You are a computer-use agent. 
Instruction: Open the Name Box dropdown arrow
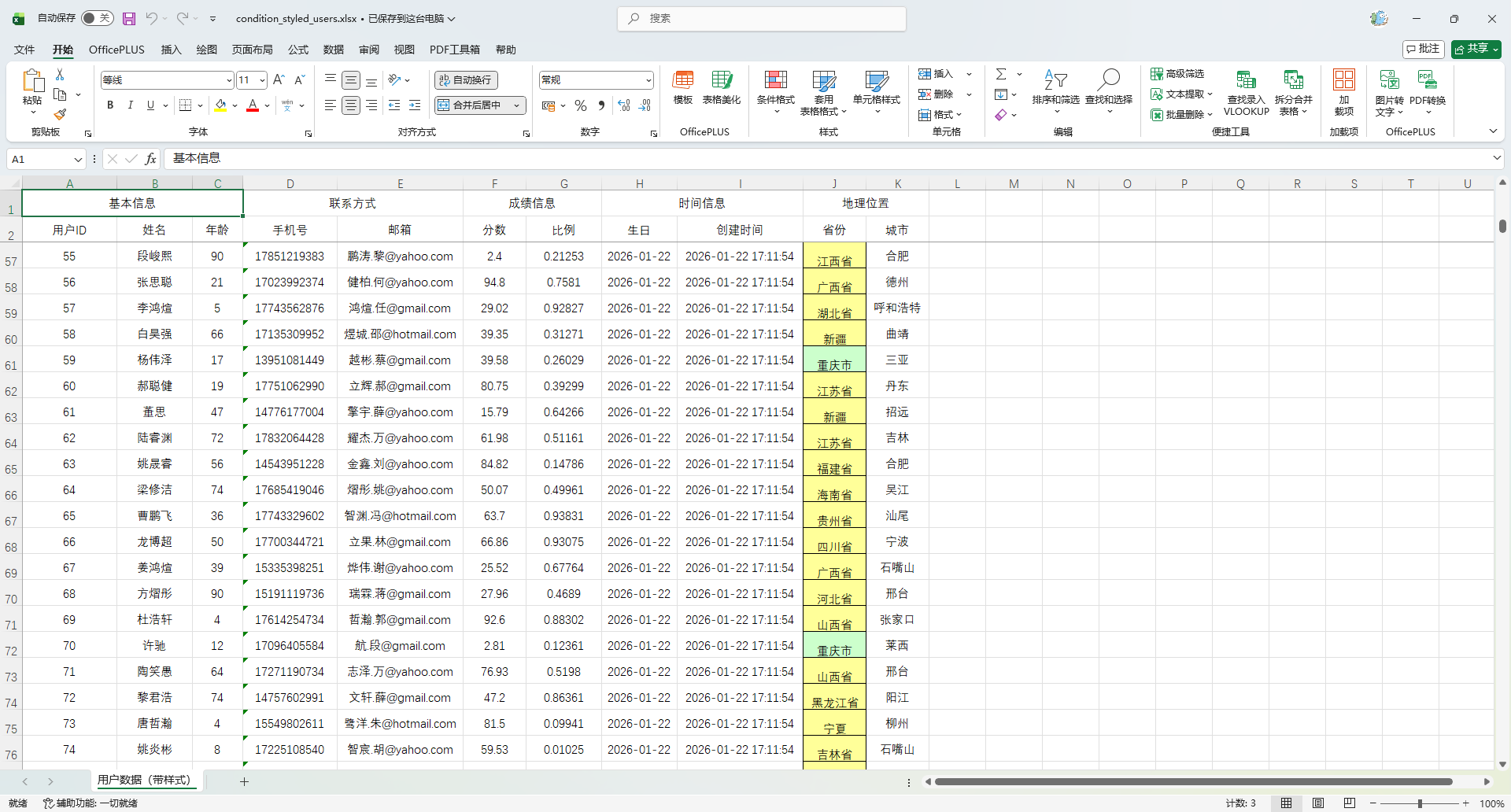[78, 159]
